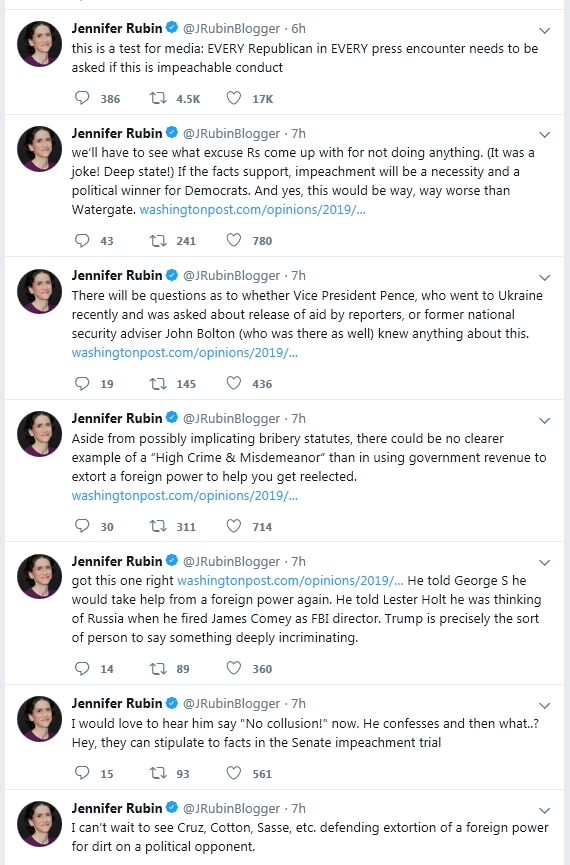Expand chevron on High Crime & Misdemeanor tweet

[x=545, y=420]
